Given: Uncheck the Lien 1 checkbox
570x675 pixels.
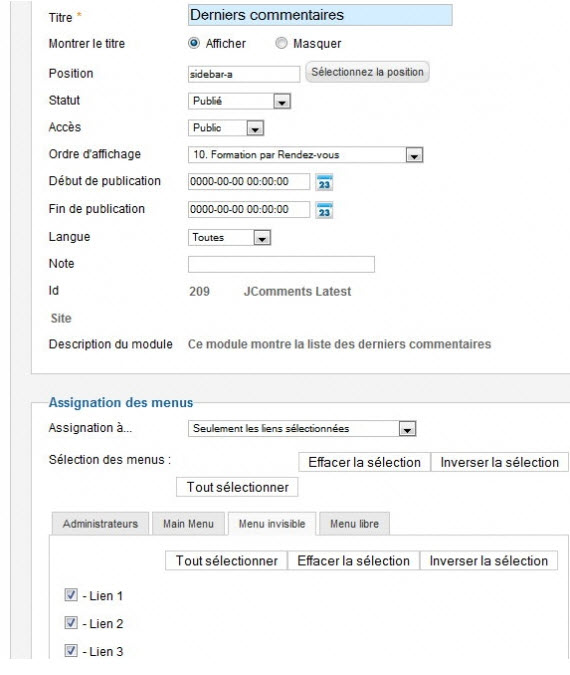Looking at the screenshot, I should point(71,595).
